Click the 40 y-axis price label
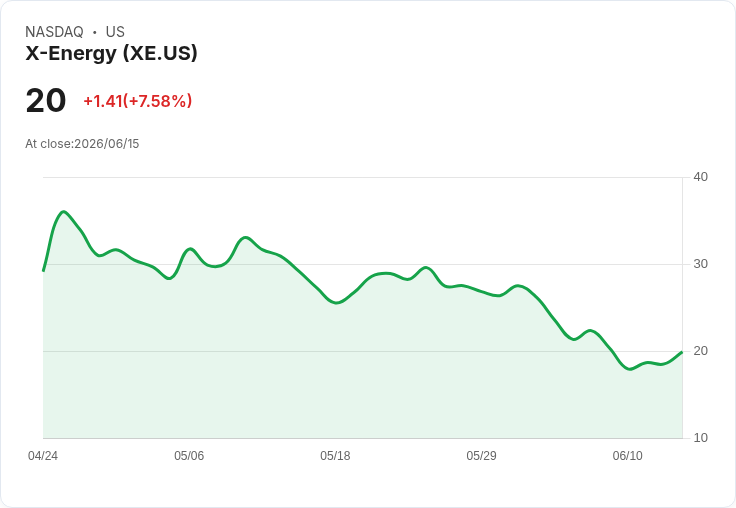This screenshot has height=508, width=736. coord(700,177)
